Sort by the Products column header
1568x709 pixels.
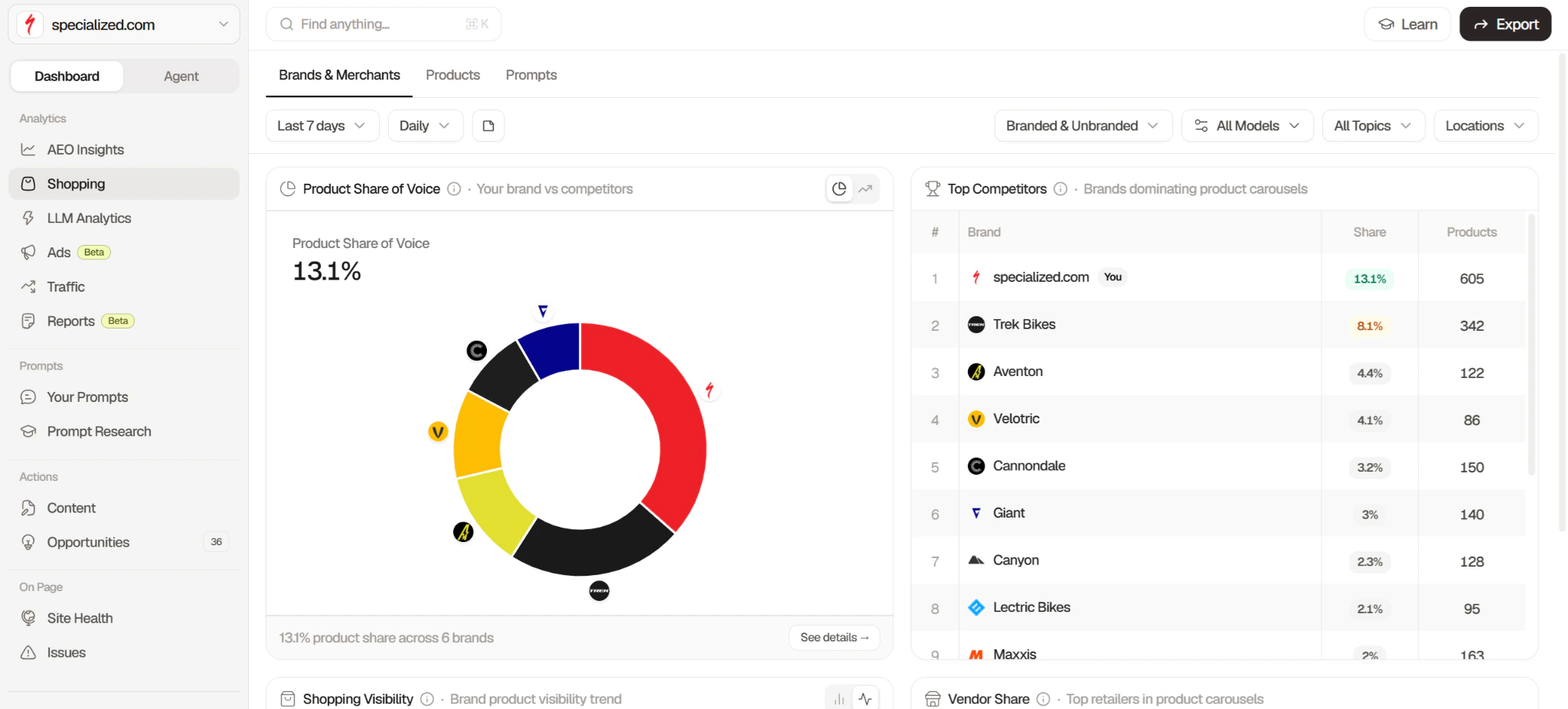[x=1472, y=232]
